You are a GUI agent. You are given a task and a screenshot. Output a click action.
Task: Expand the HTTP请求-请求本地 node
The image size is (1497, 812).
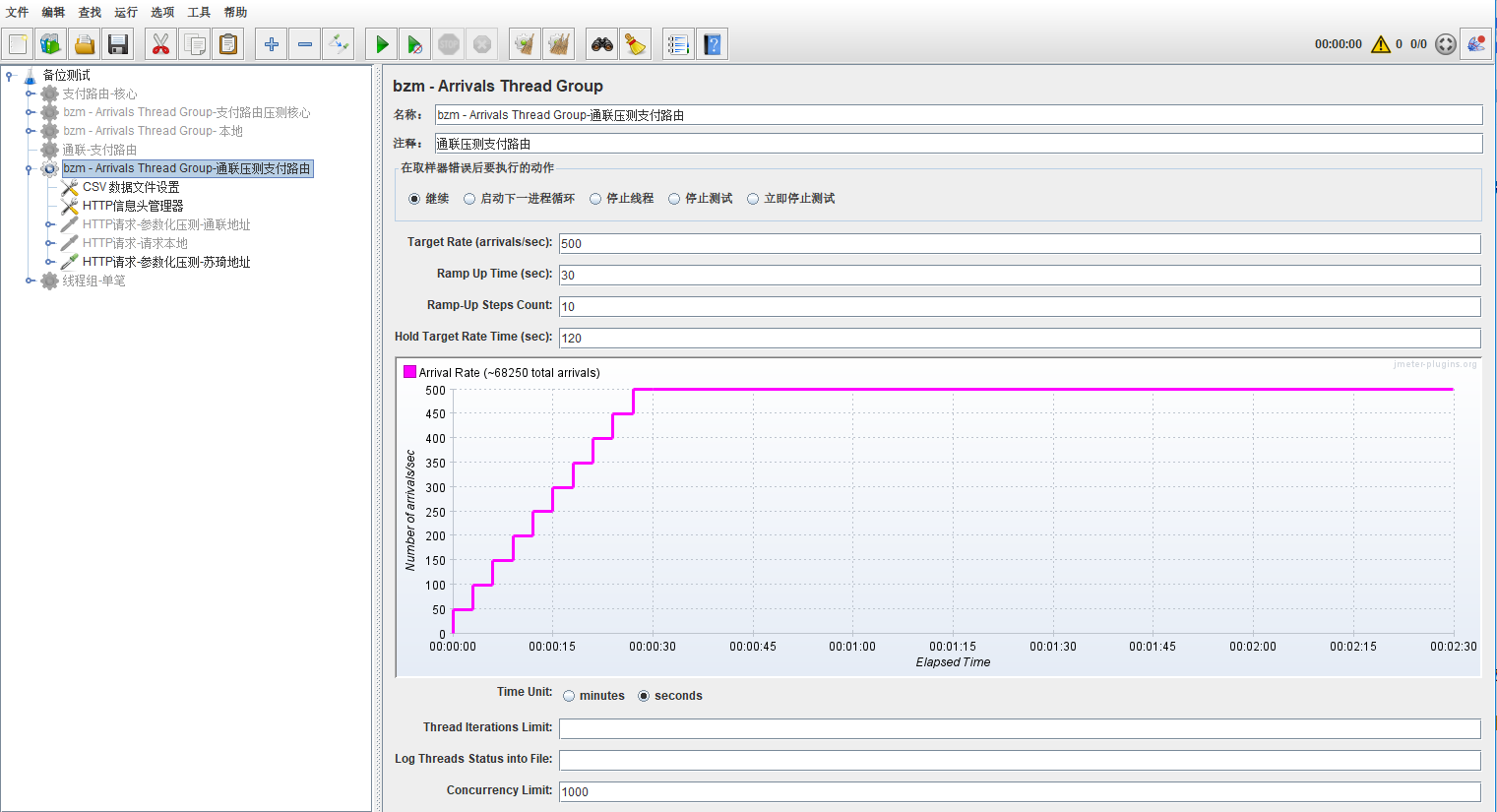click(x=49, y=243)
